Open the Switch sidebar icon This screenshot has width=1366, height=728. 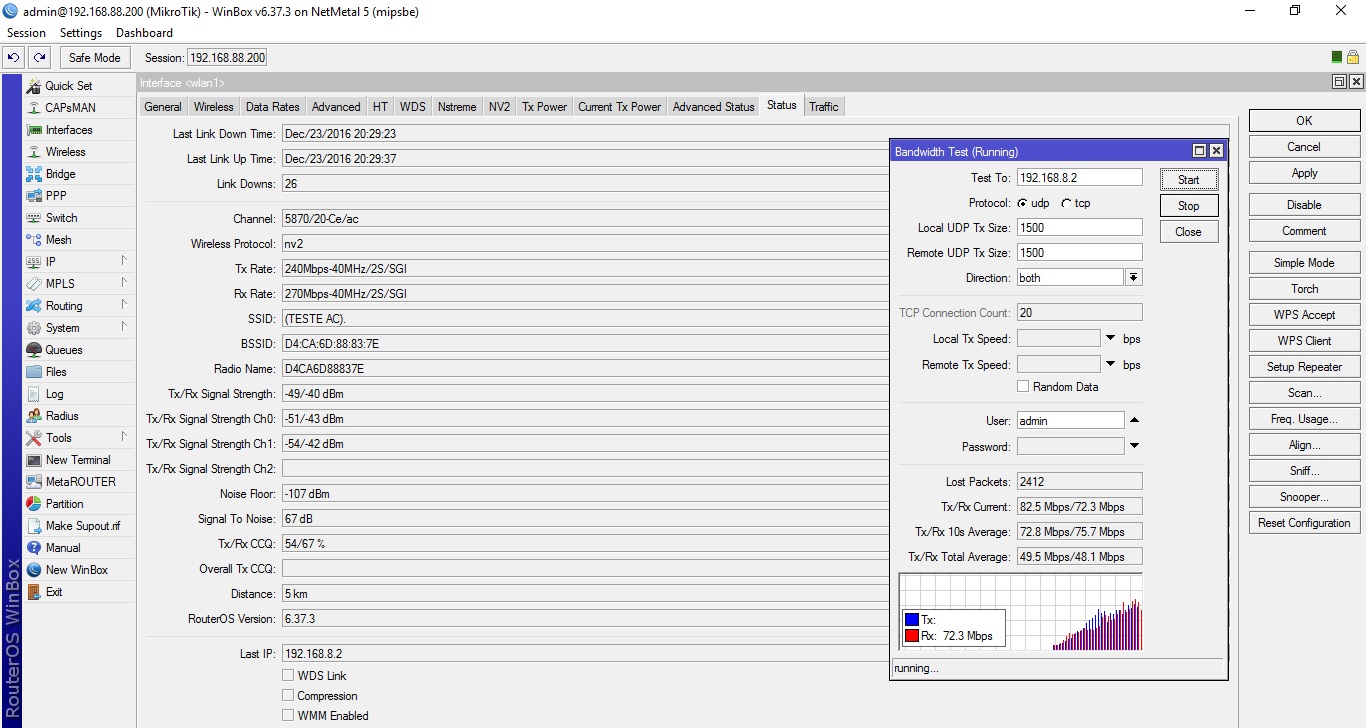coord(33,218)
